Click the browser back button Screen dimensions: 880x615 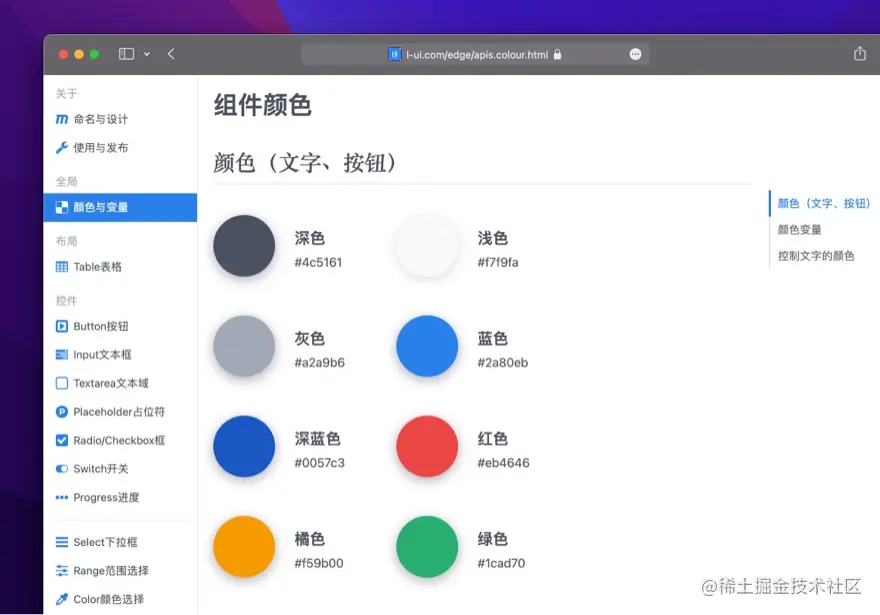[170, 54]
